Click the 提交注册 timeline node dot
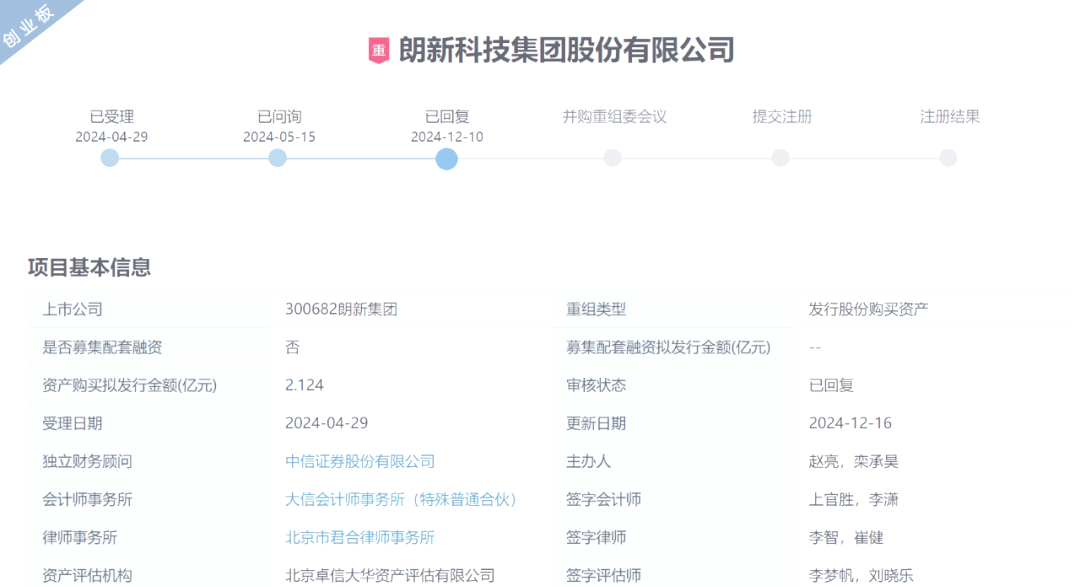The image size is (1080, 587). pyautogui.click(x=780, y=158)
